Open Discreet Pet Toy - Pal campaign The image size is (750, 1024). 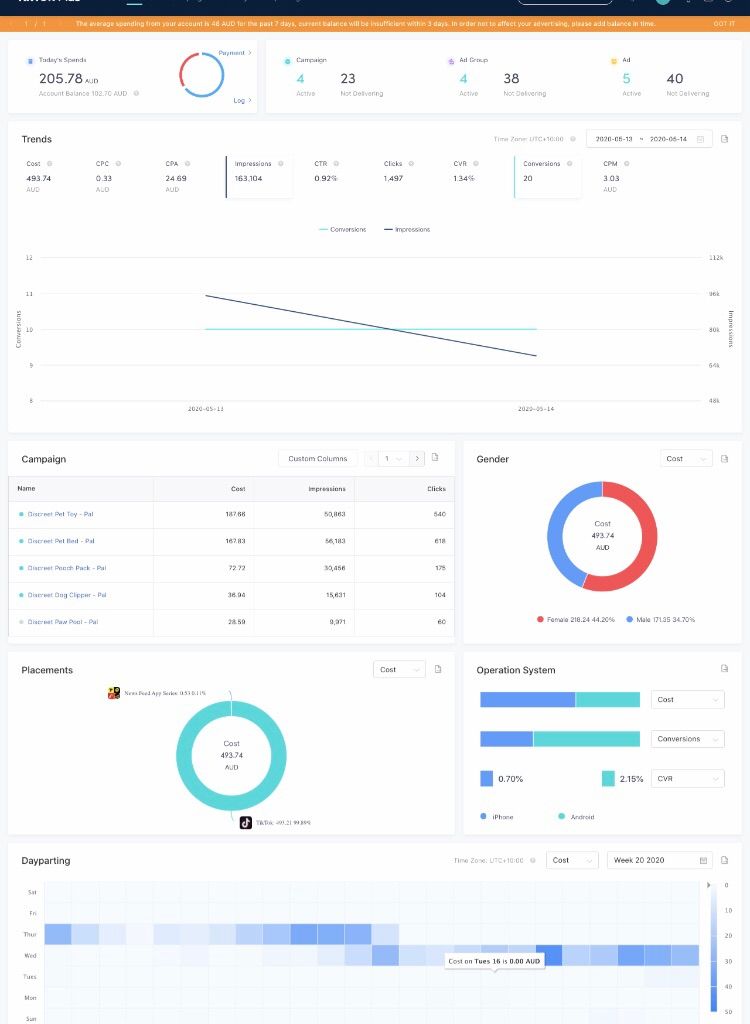tap(60, 515)
